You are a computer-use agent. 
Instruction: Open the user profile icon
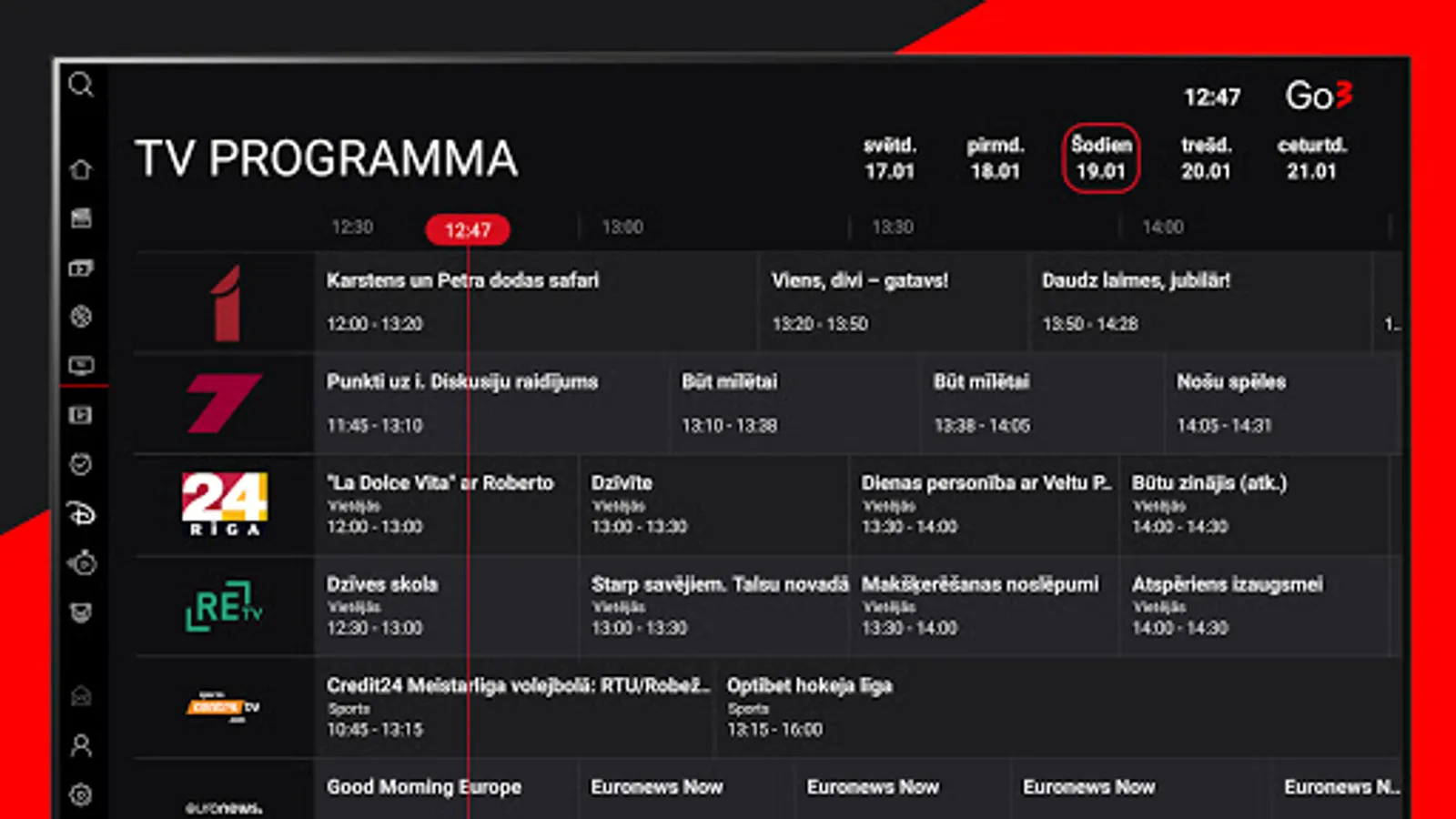point(81,746)
